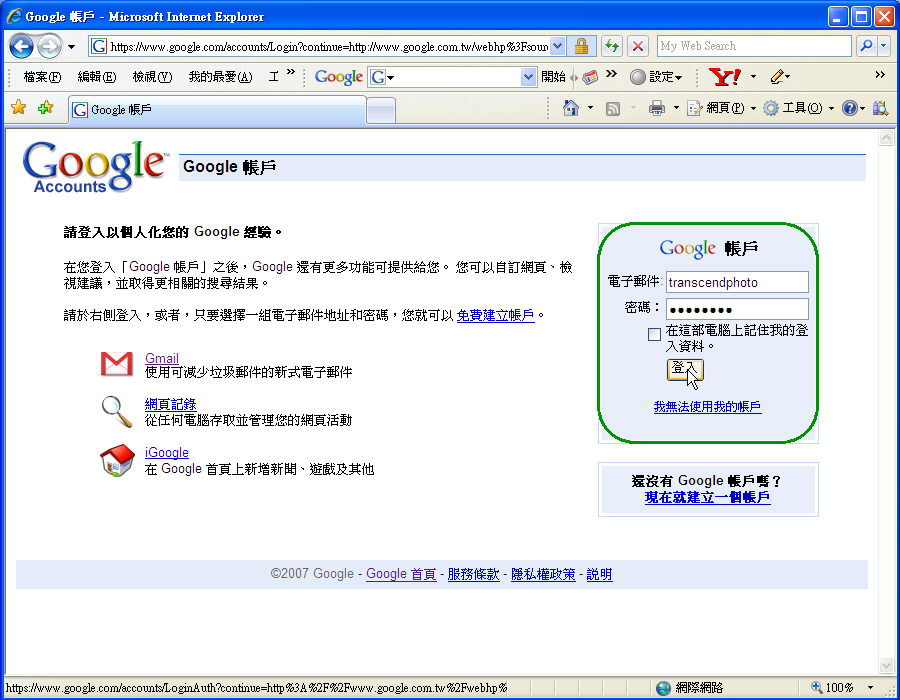Image resolution: width=900 pixels, height=700 pixels.
Task: Click the page scrollbar down arrow
Action: point(886,666)
